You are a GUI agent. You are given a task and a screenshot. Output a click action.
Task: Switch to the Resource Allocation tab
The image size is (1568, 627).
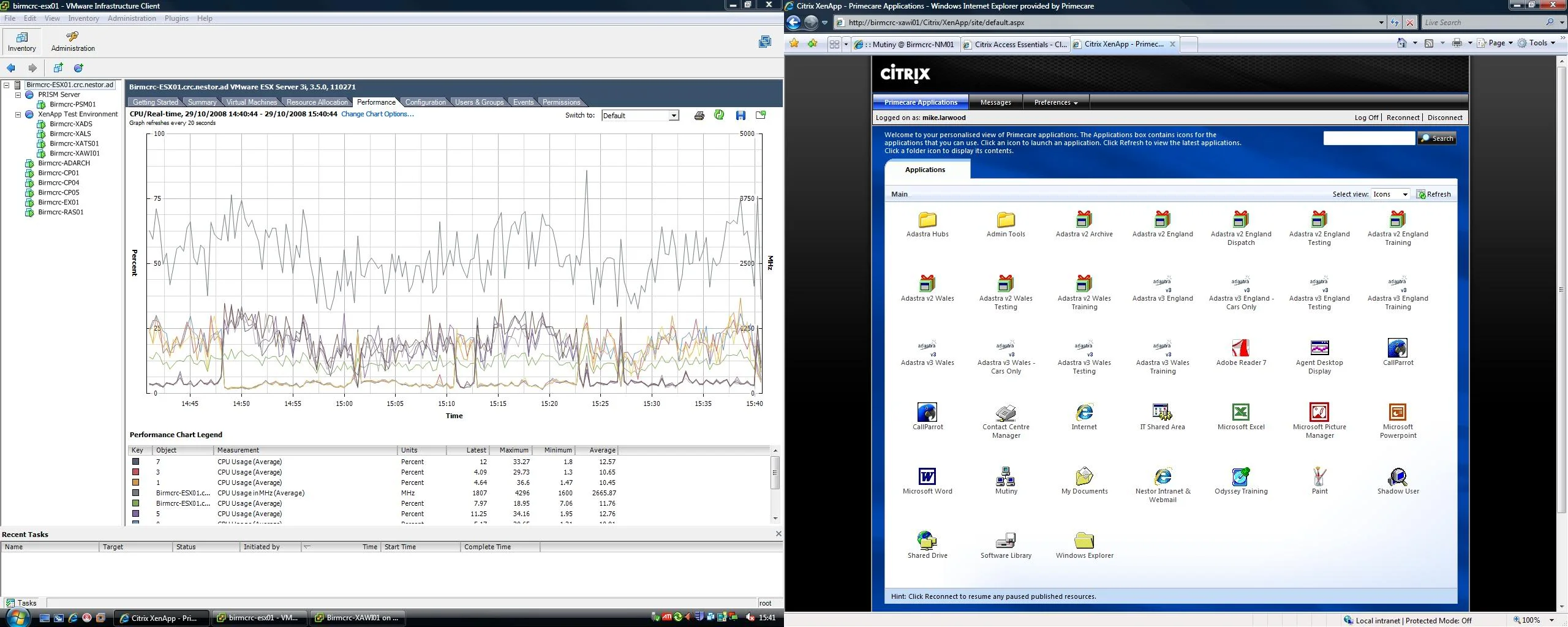coord(317,102)
